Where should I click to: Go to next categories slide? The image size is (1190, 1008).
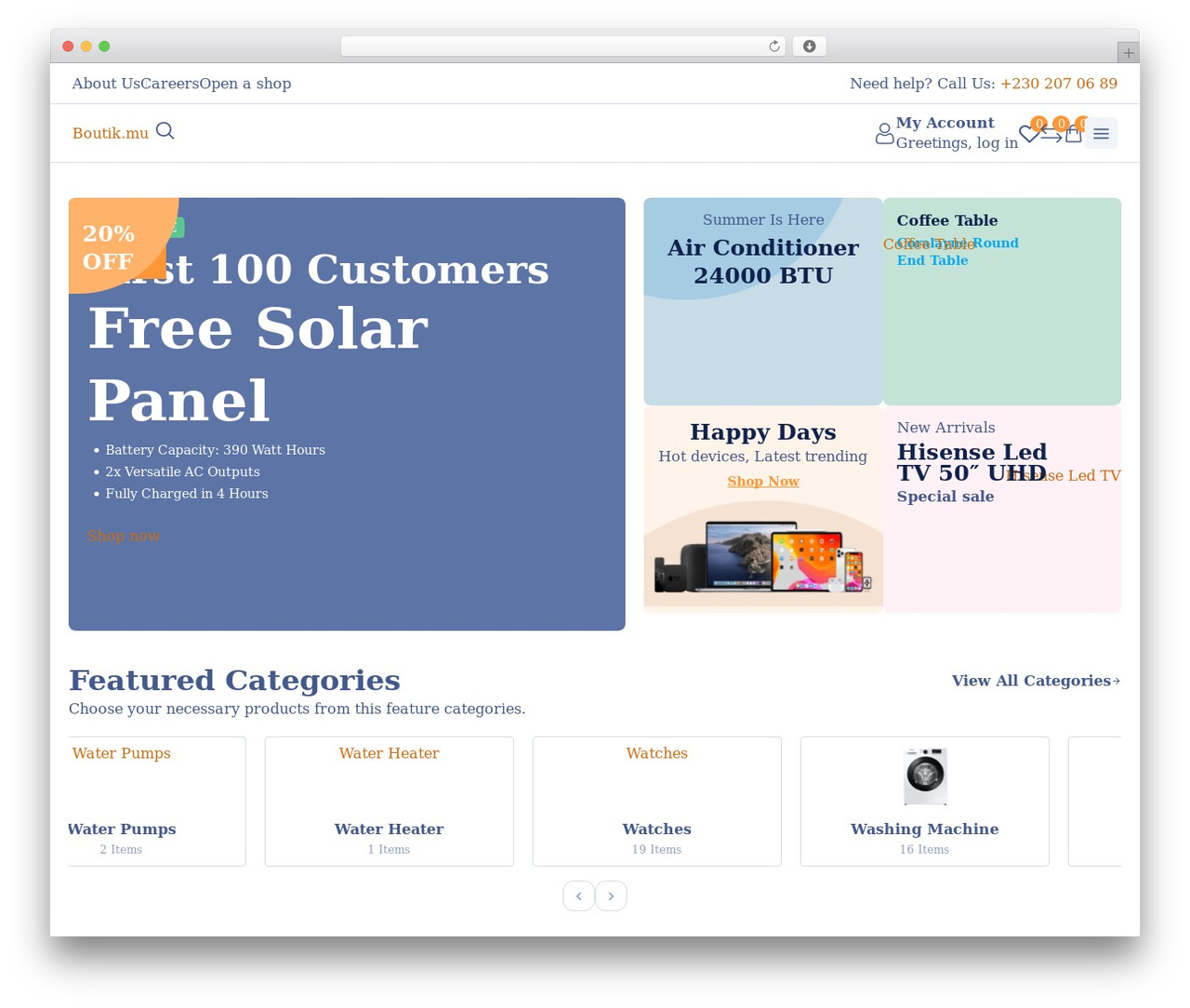pyautogui.click(x=611, y=895)
